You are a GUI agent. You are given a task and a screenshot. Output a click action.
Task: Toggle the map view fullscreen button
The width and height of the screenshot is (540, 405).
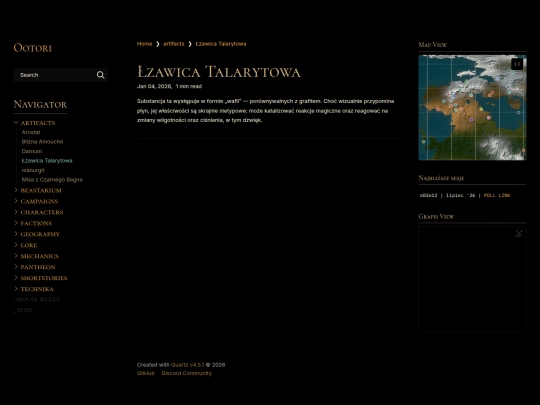point(517,64)
